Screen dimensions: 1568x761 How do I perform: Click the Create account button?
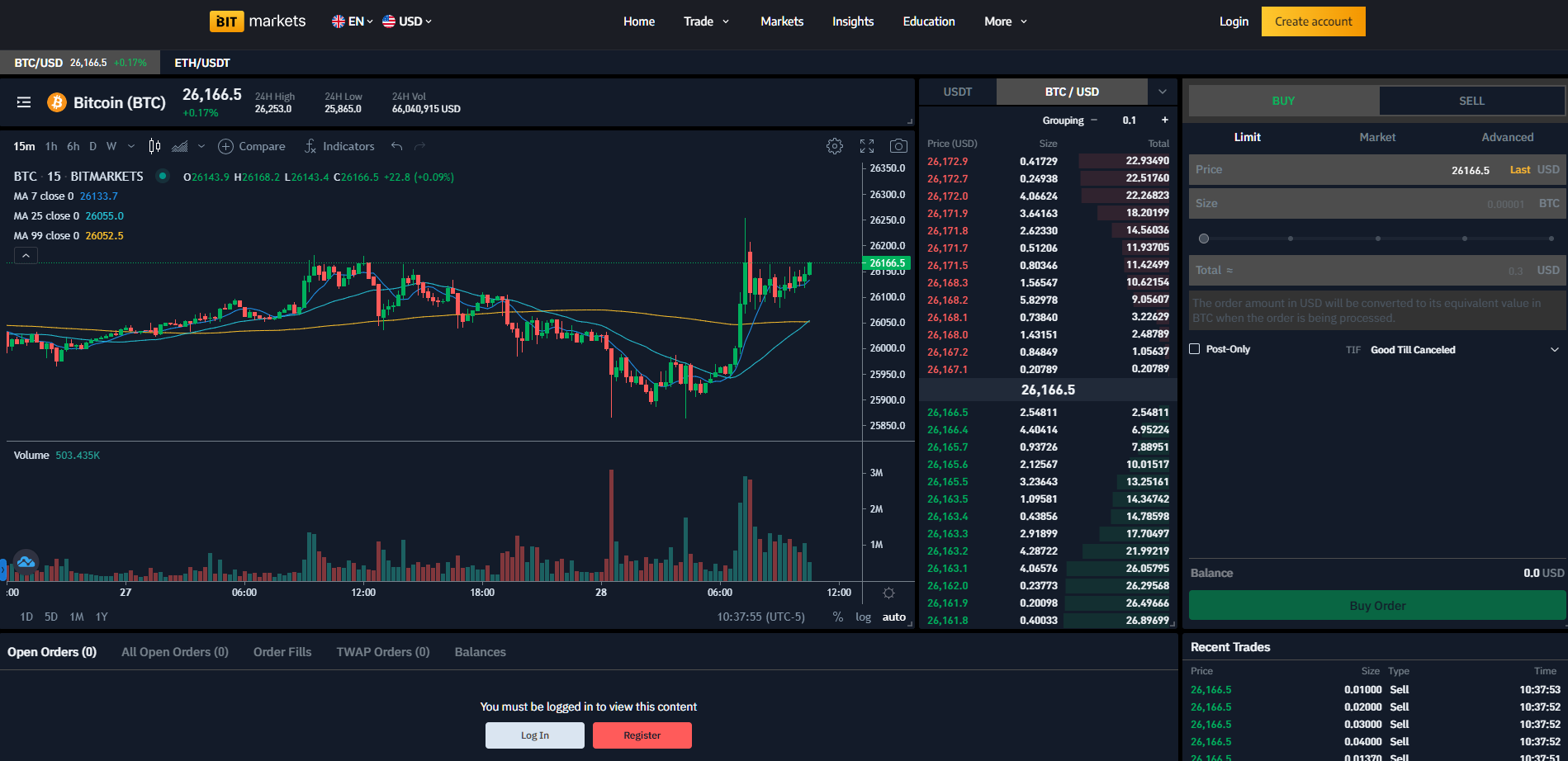(x=1313, y=21)
